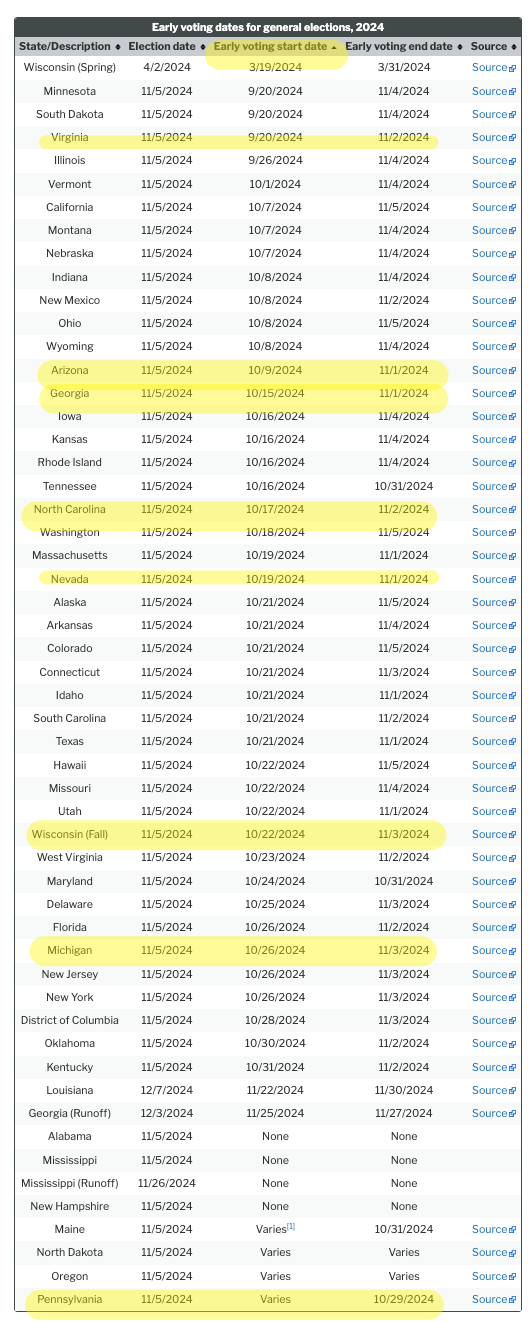Open Source link for Arizona row

click(493, 370)
